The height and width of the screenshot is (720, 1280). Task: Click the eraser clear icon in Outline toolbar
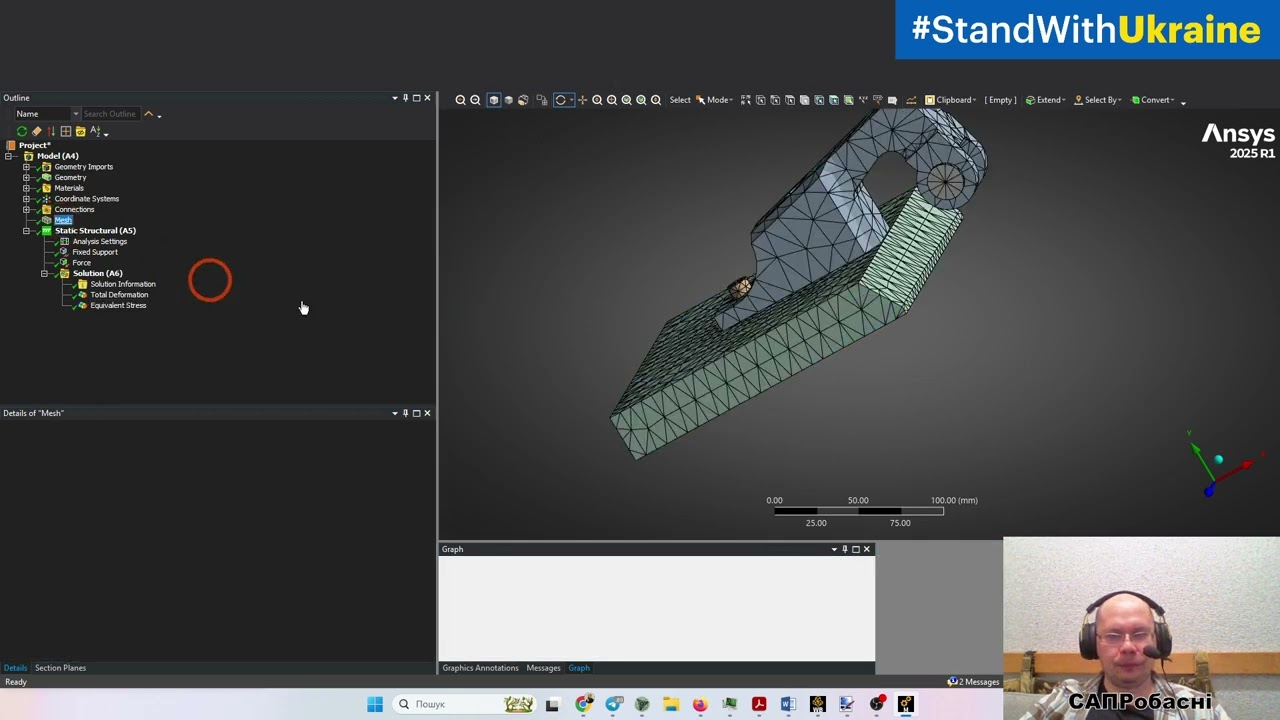tap(37, 131)
